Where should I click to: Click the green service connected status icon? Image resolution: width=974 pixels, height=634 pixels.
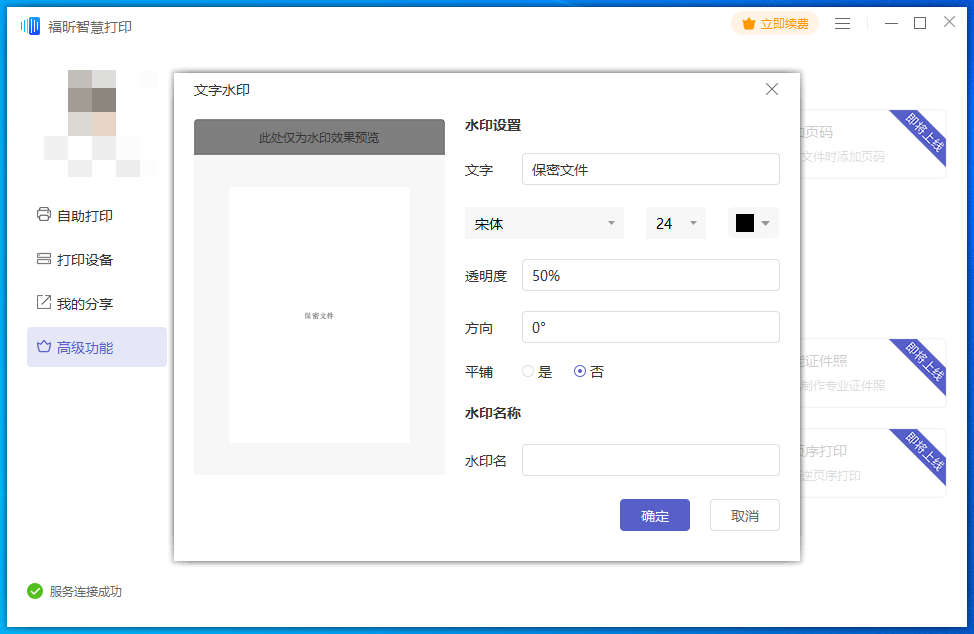click(35, 591)
